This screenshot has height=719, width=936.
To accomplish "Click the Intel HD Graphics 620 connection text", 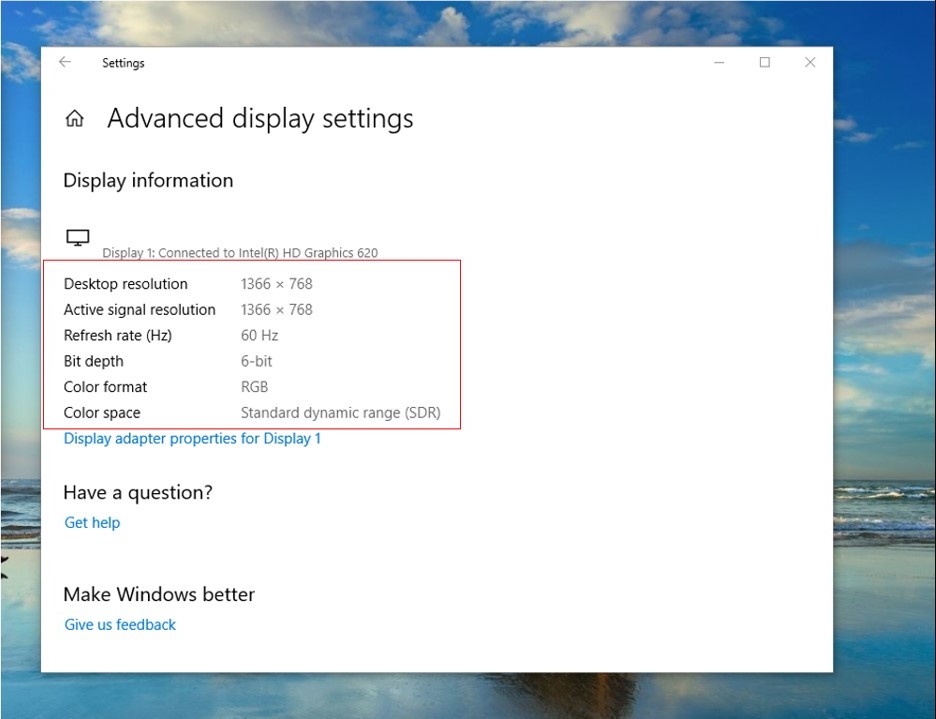I will (240, 253).
